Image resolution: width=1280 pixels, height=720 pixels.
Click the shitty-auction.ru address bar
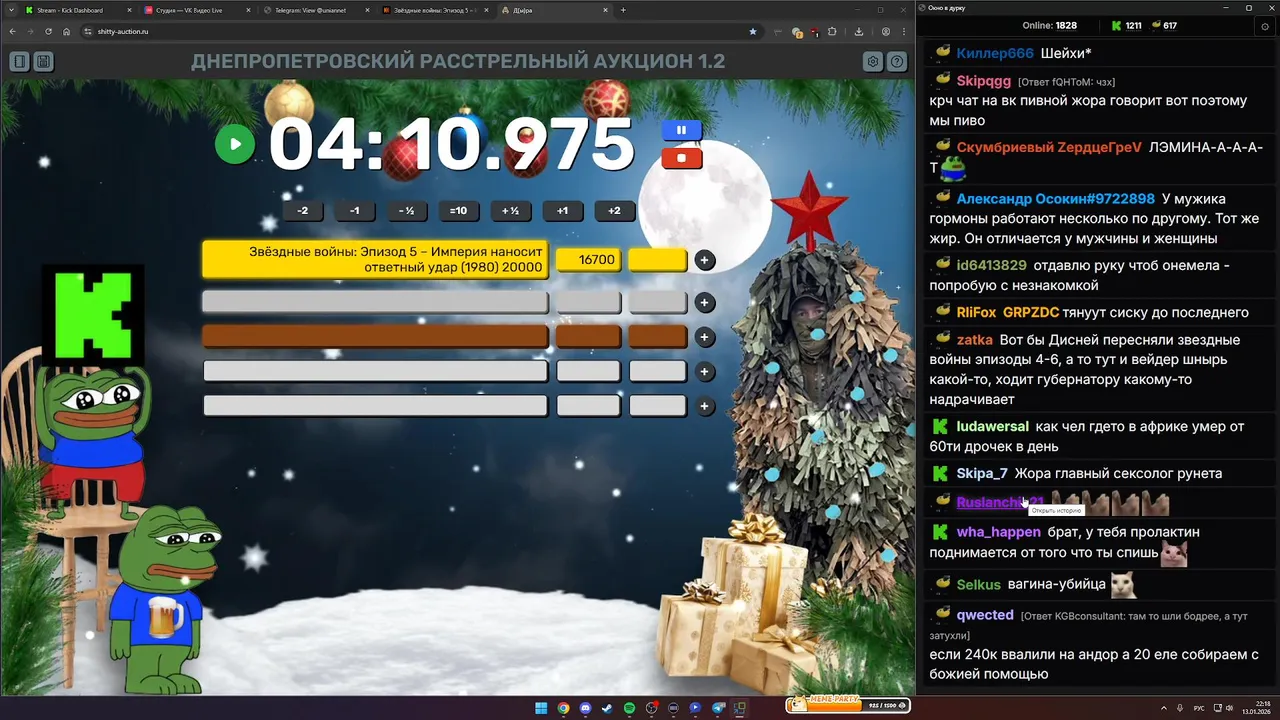click(x=420, y=31)
